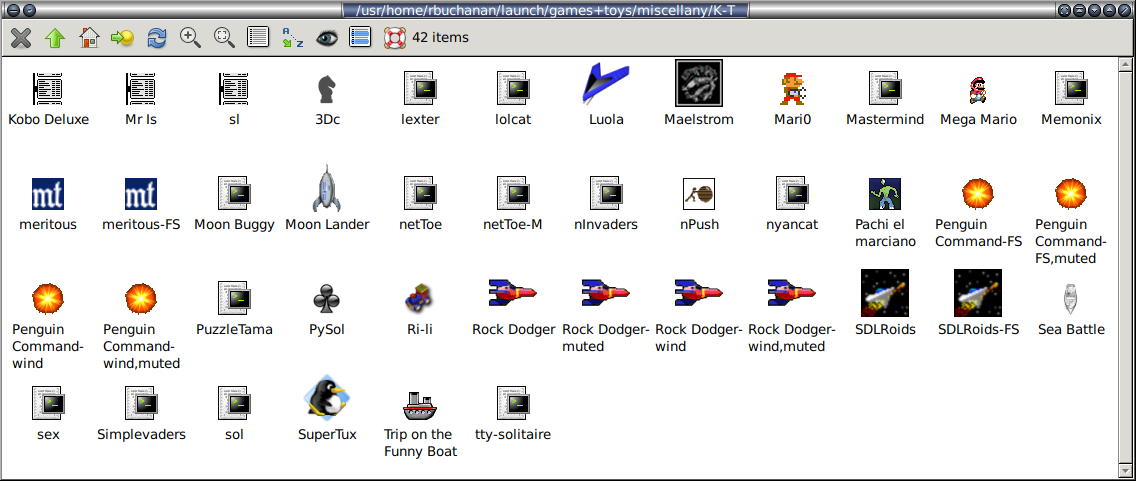Select the Moon Buggy launcher

tap(234, 193)
